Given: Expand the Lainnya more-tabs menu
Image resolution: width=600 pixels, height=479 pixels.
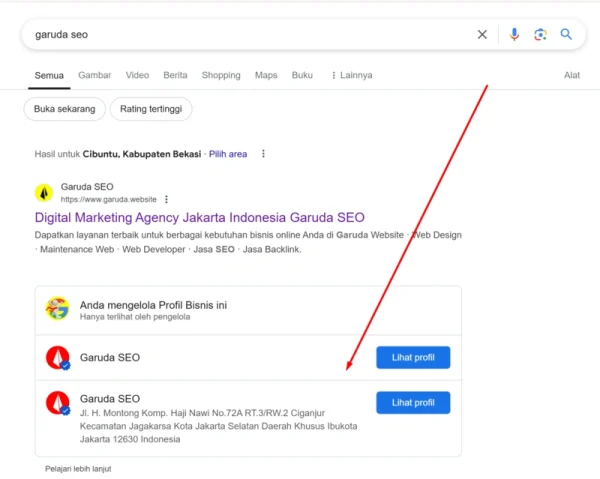Looking at the screenshot, I should pyautogui.click(x=352, y=75).
